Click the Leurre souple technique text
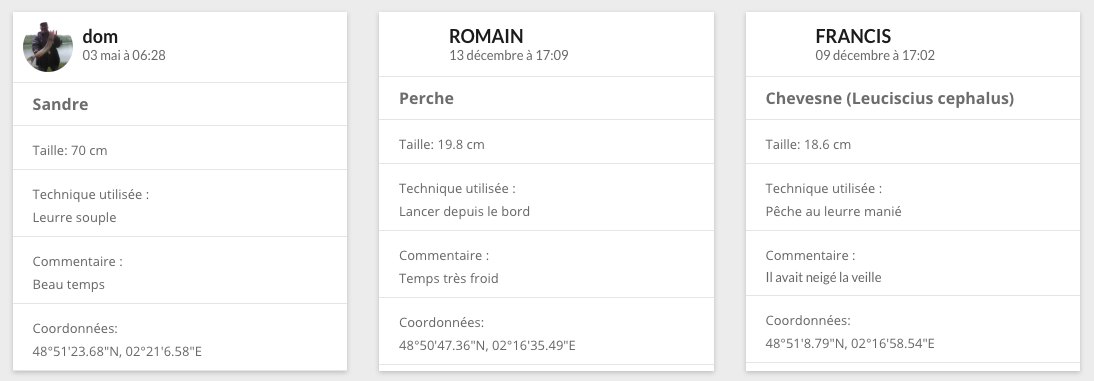 pyautogui.click(x=74, y=218)
